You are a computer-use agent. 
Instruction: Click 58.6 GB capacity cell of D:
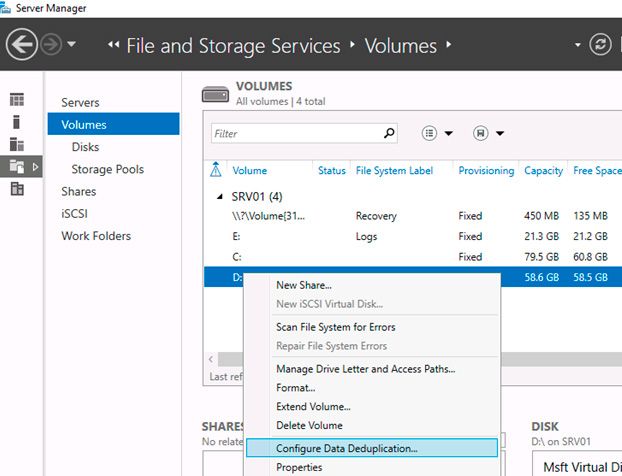[541, 277]
